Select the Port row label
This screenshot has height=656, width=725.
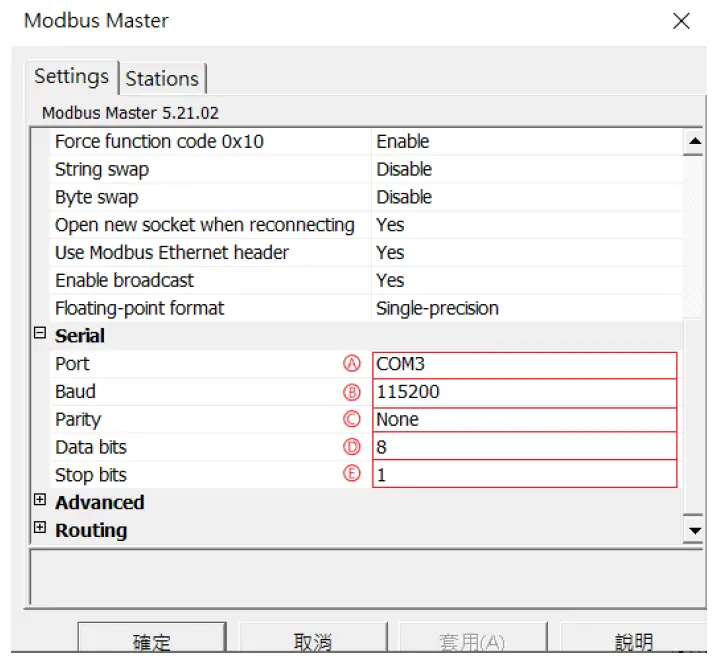click(72, 364)
